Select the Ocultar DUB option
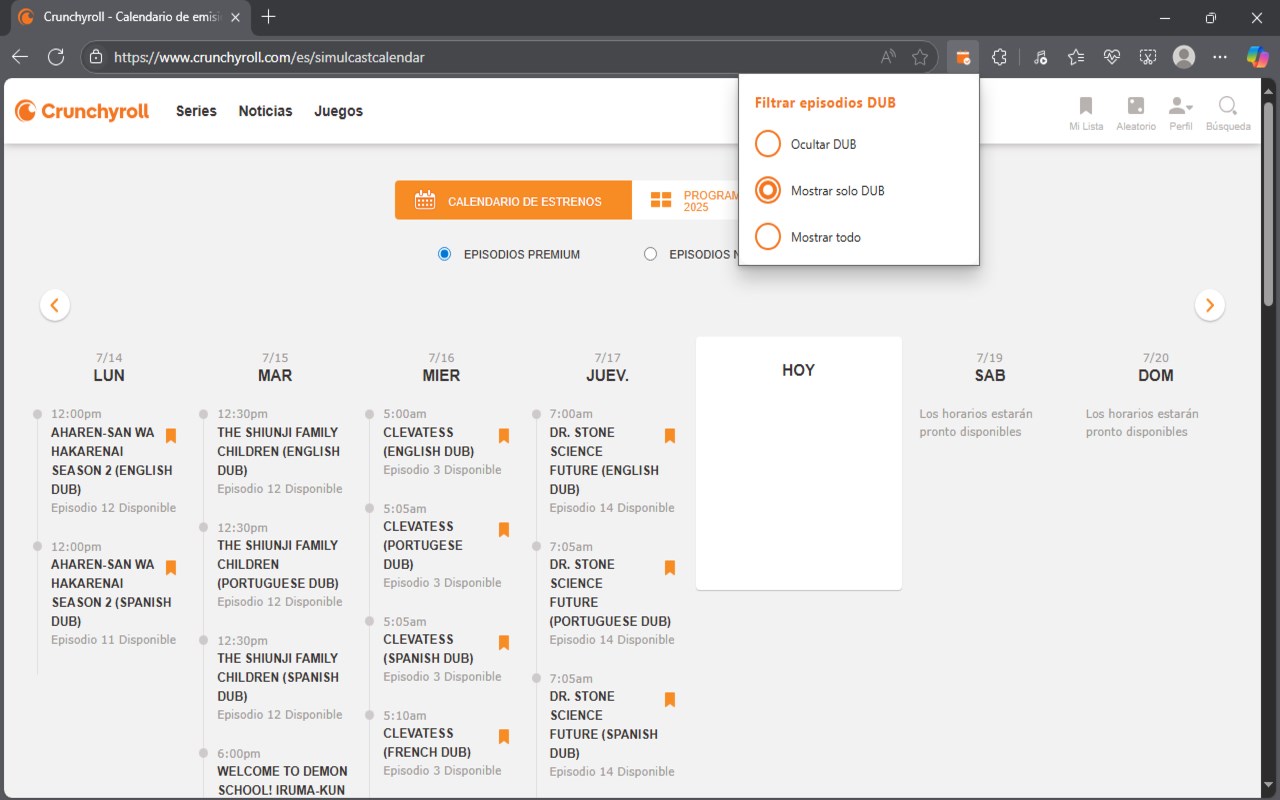The height and width of the screenshot is (800, 1280). click(768, 144)
